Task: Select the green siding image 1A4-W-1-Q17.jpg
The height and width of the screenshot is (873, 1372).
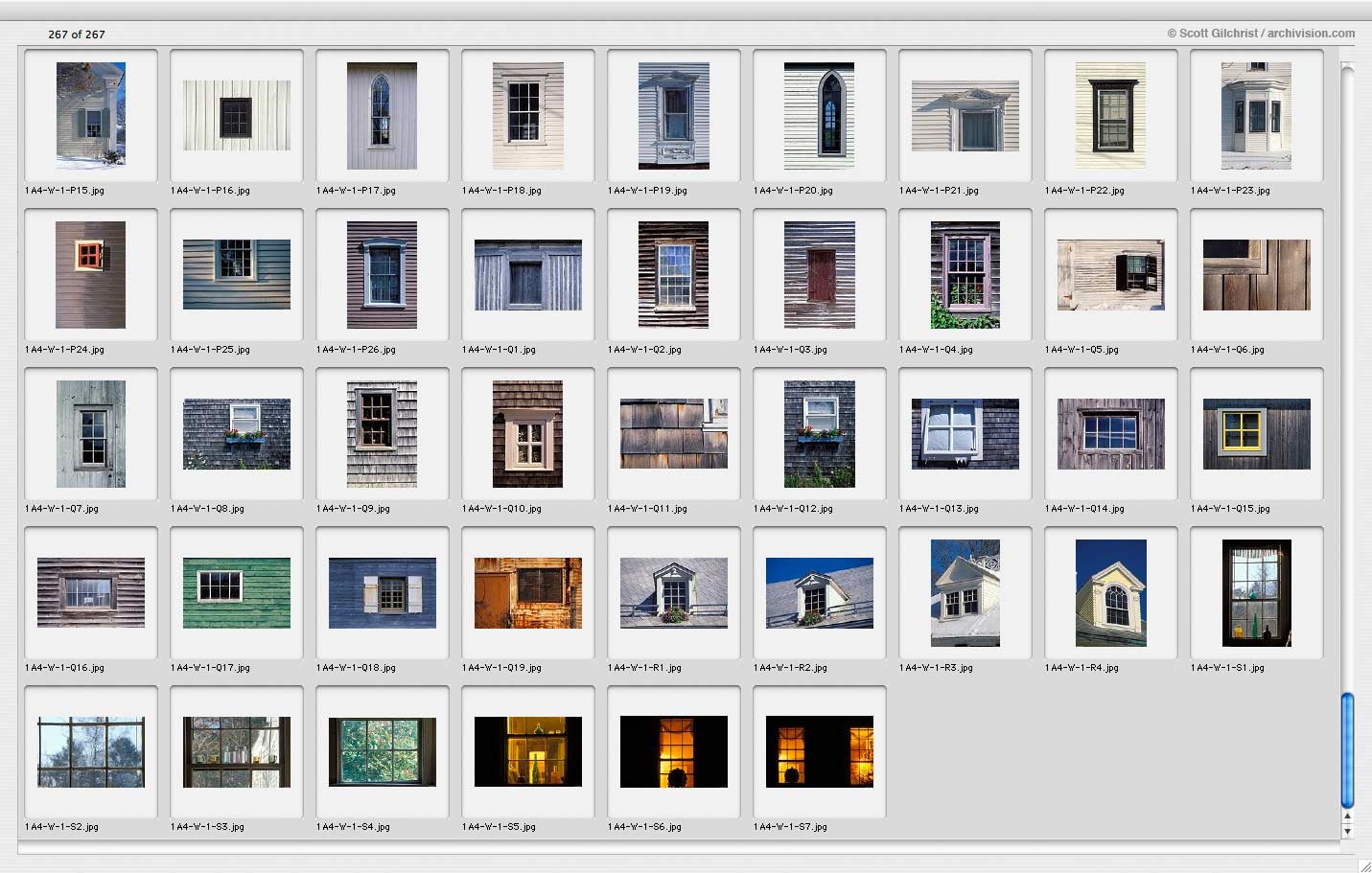Action: tap(237, 592)
